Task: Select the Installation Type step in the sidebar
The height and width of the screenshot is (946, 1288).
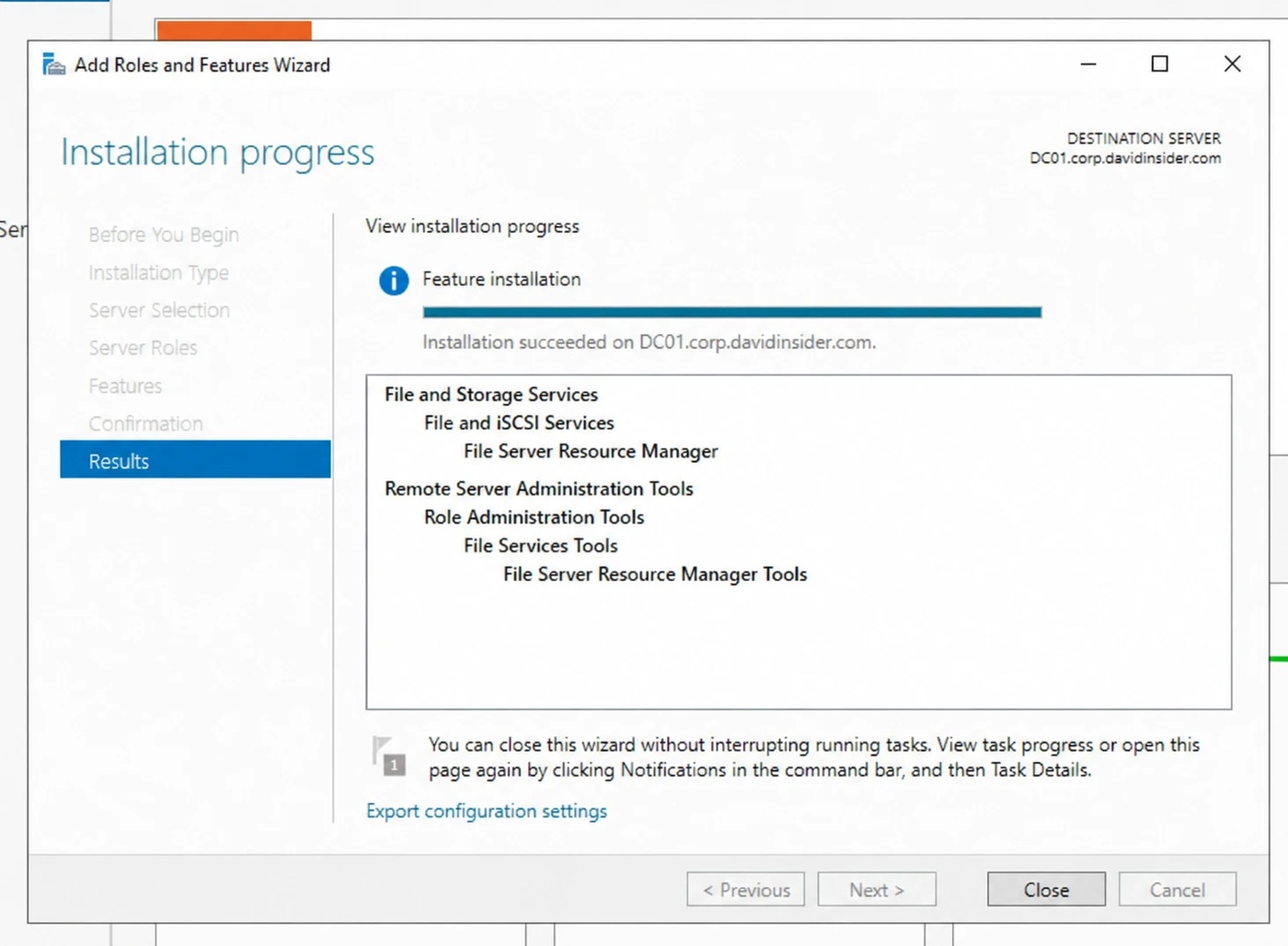Action: coord(158,272)
